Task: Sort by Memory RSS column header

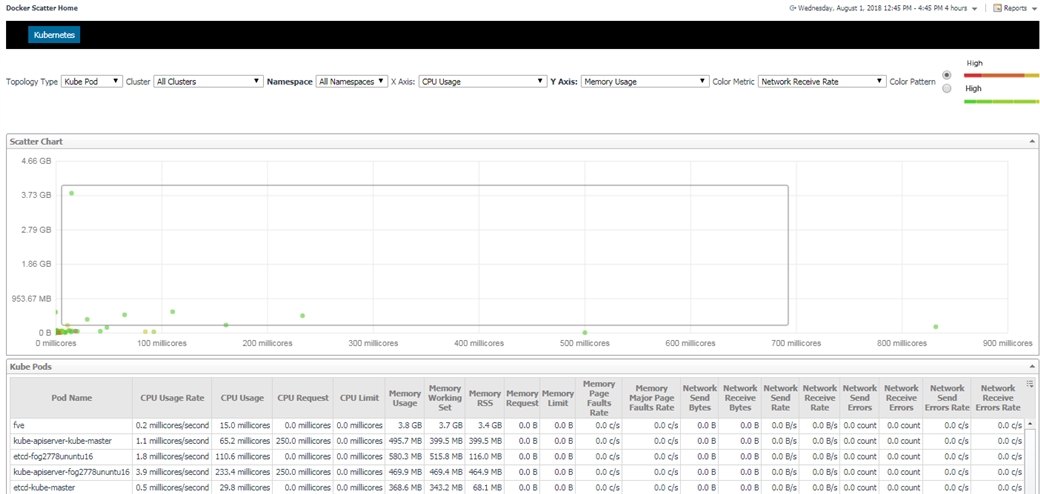Action: 485,398
